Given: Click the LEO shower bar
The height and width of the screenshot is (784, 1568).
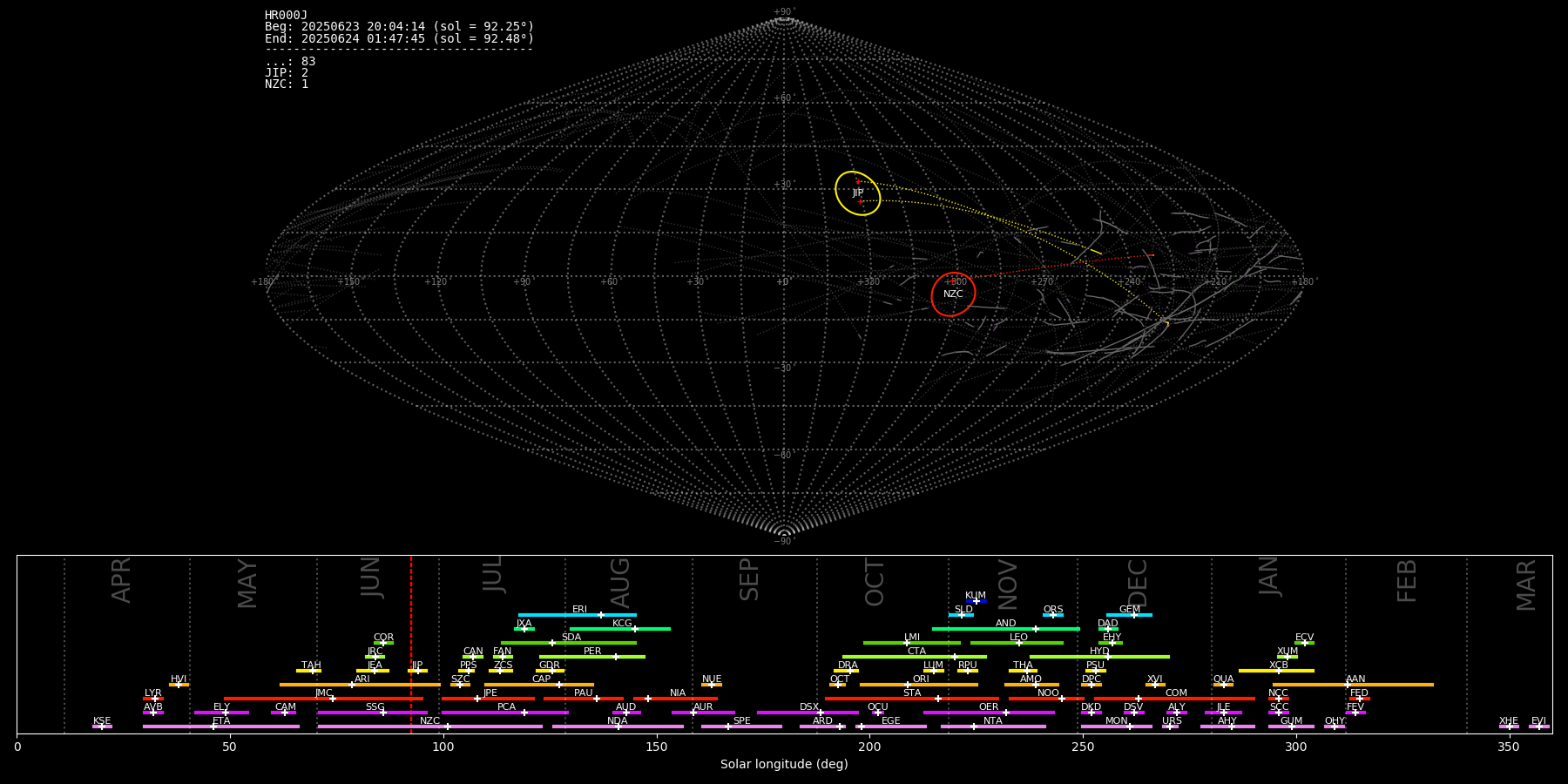Looking at the screenshot, I should point(1017,643).
